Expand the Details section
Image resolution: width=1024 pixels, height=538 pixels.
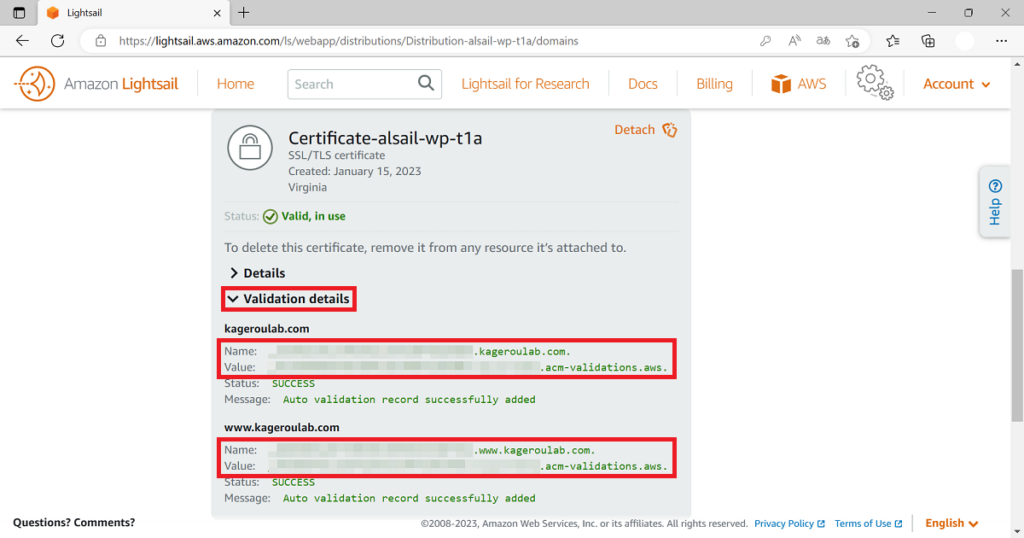pos(257,273)
